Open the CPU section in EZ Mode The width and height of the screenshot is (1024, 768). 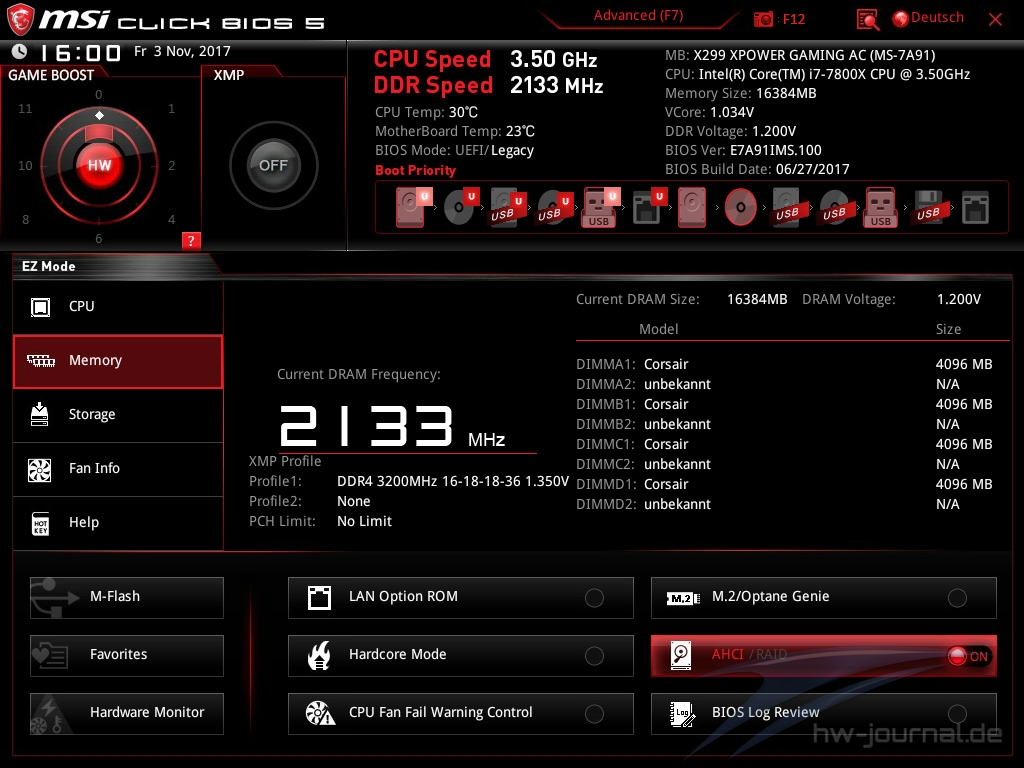[x=118, y=307]
